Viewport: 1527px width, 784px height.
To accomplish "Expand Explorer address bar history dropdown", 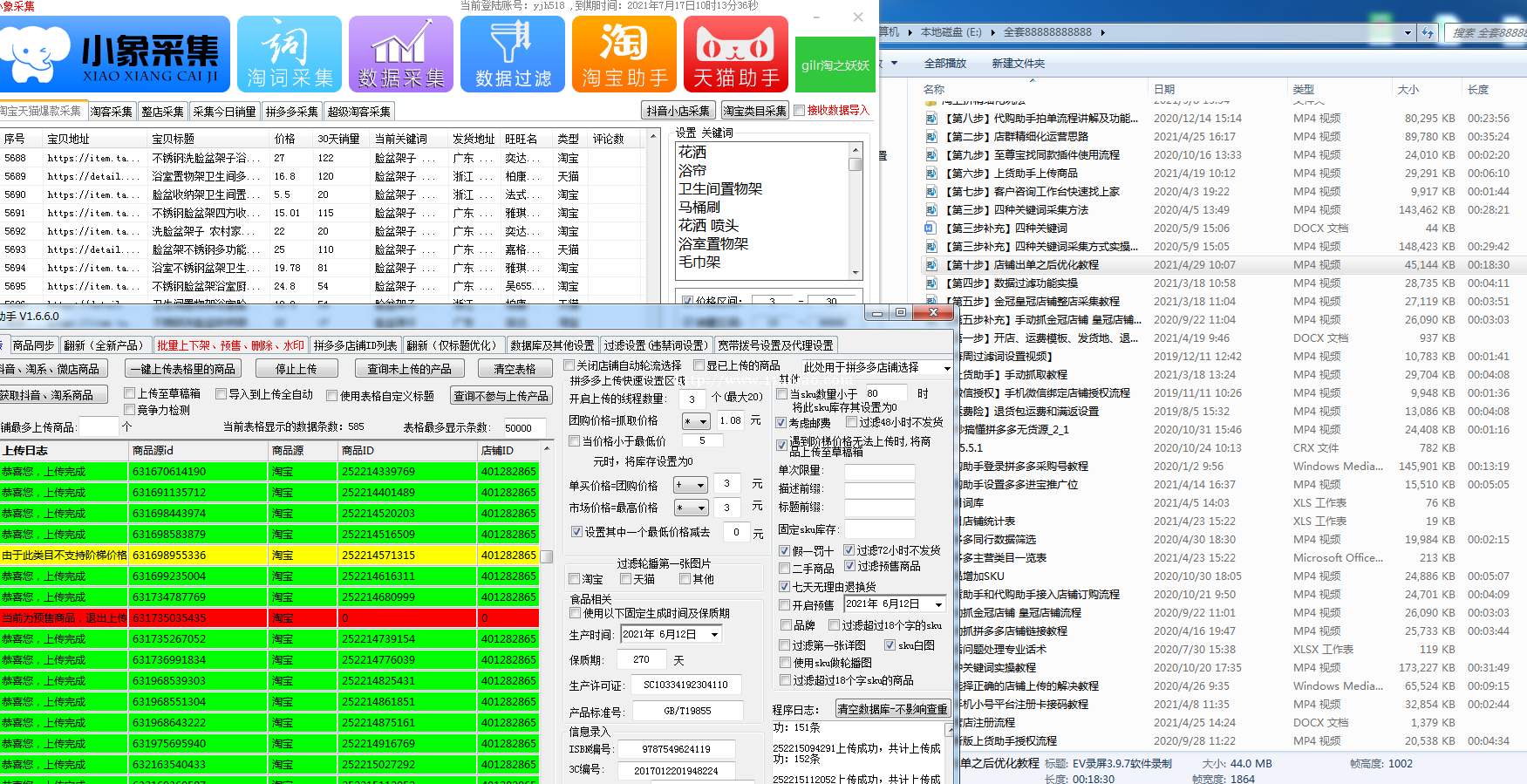I will pyautogui.click(x=1408, y=32).
